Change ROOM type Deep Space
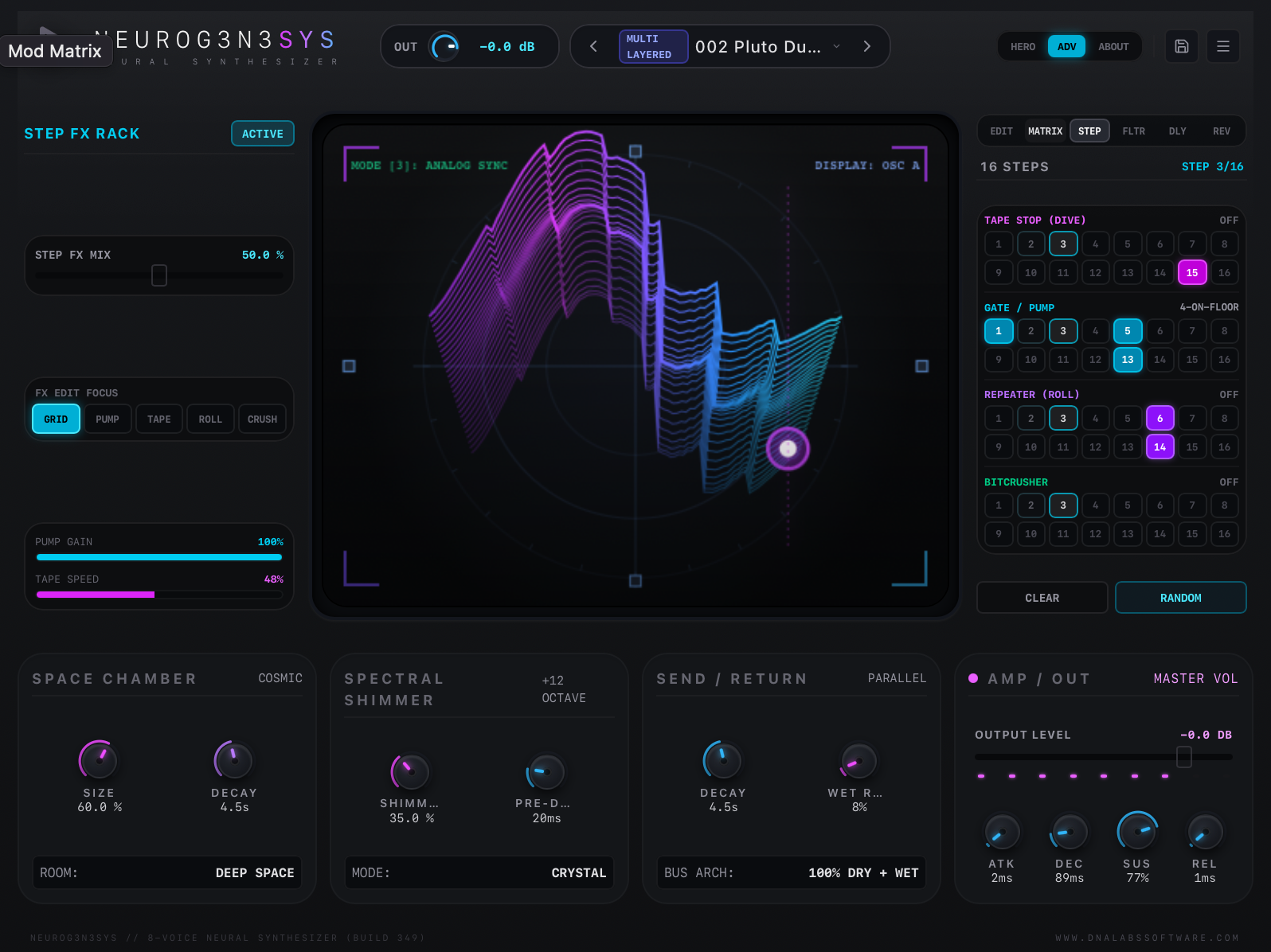Screen dimensions: 1271x952 (x=167, y=872)
